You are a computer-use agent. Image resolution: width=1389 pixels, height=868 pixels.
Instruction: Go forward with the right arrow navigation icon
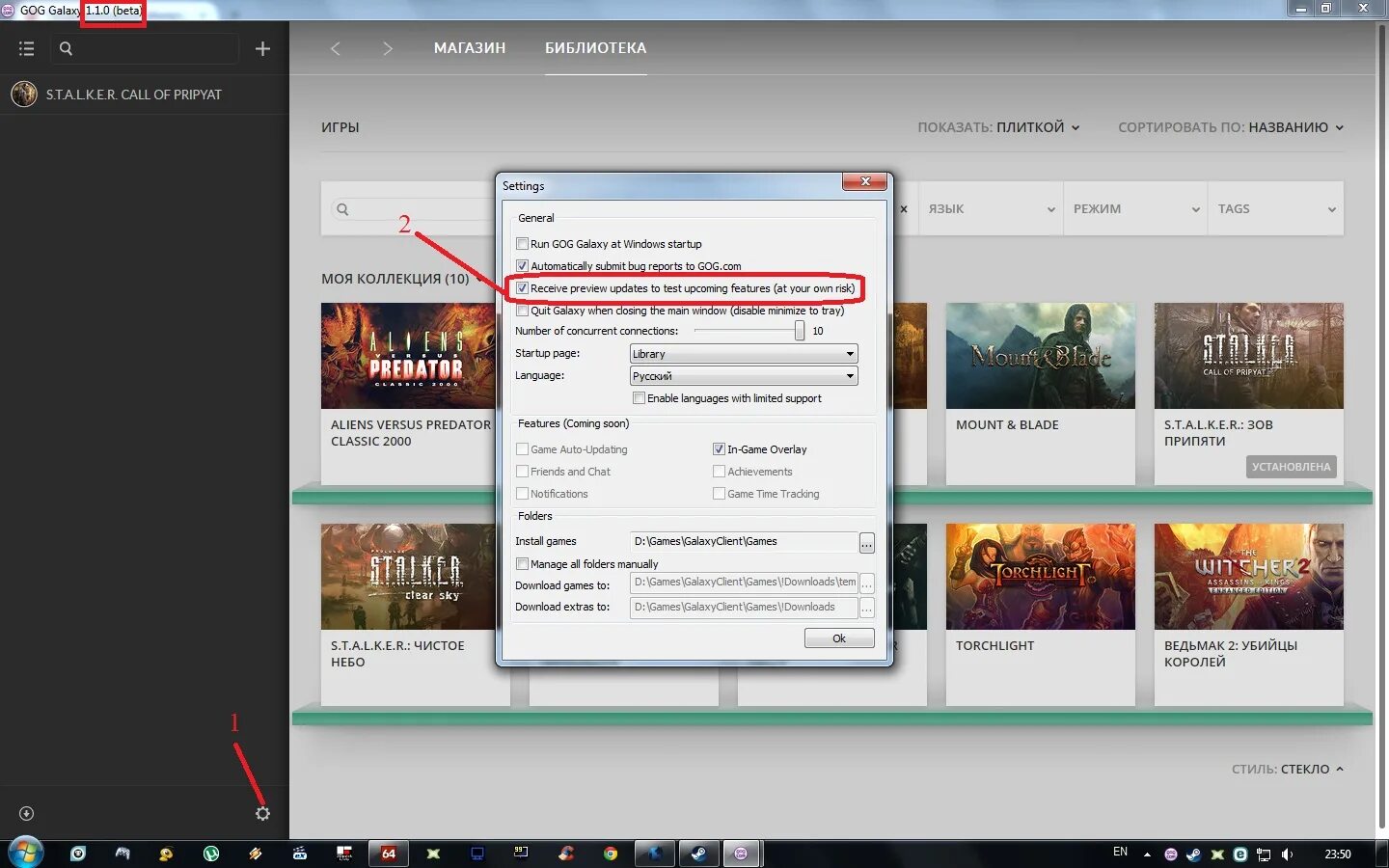point(388,48)
